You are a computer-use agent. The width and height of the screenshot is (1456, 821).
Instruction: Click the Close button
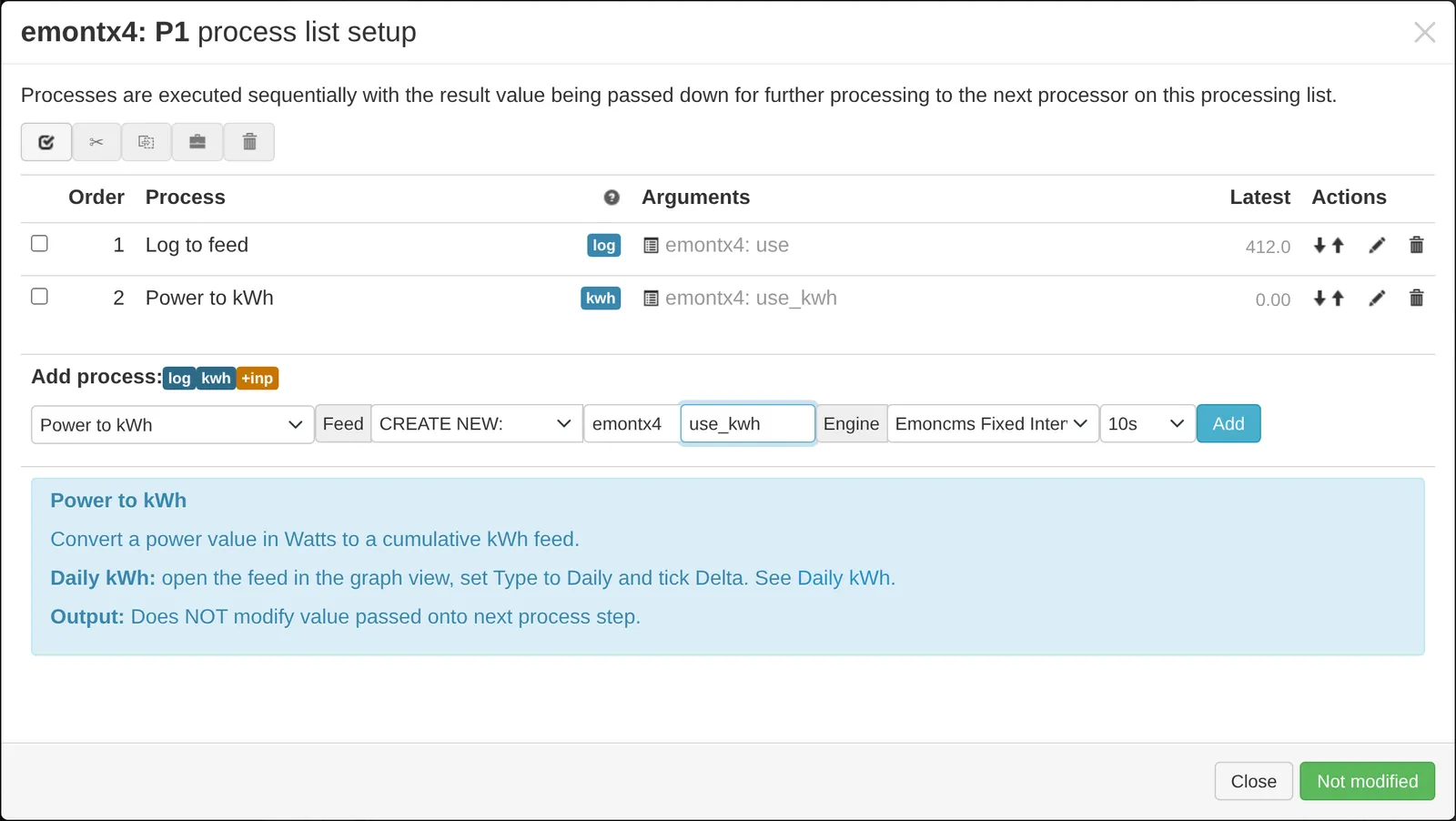point(1253,782)
